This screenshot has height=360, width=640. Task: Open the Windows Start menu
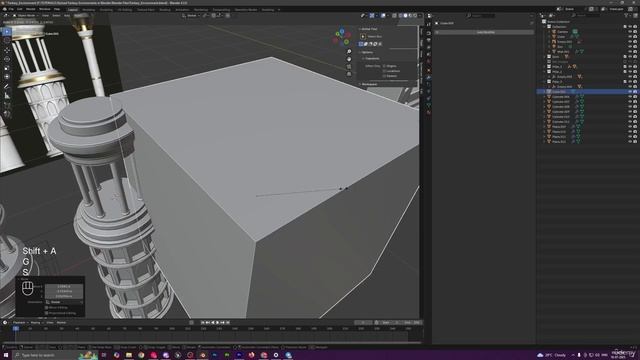pos(6,355)
